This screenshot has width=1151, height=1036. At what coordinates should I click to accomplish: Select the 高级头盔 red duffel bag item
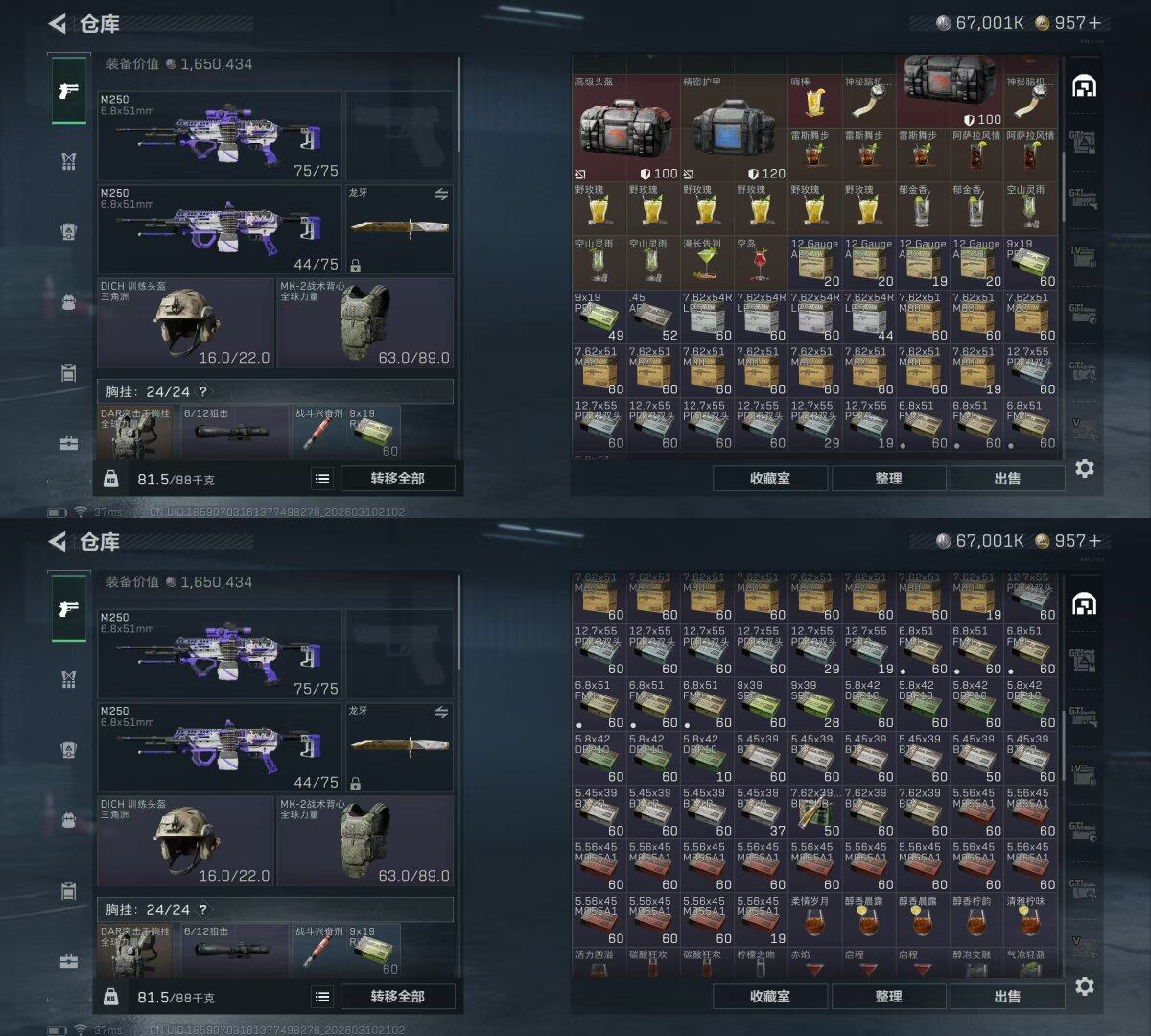point(626,129)
